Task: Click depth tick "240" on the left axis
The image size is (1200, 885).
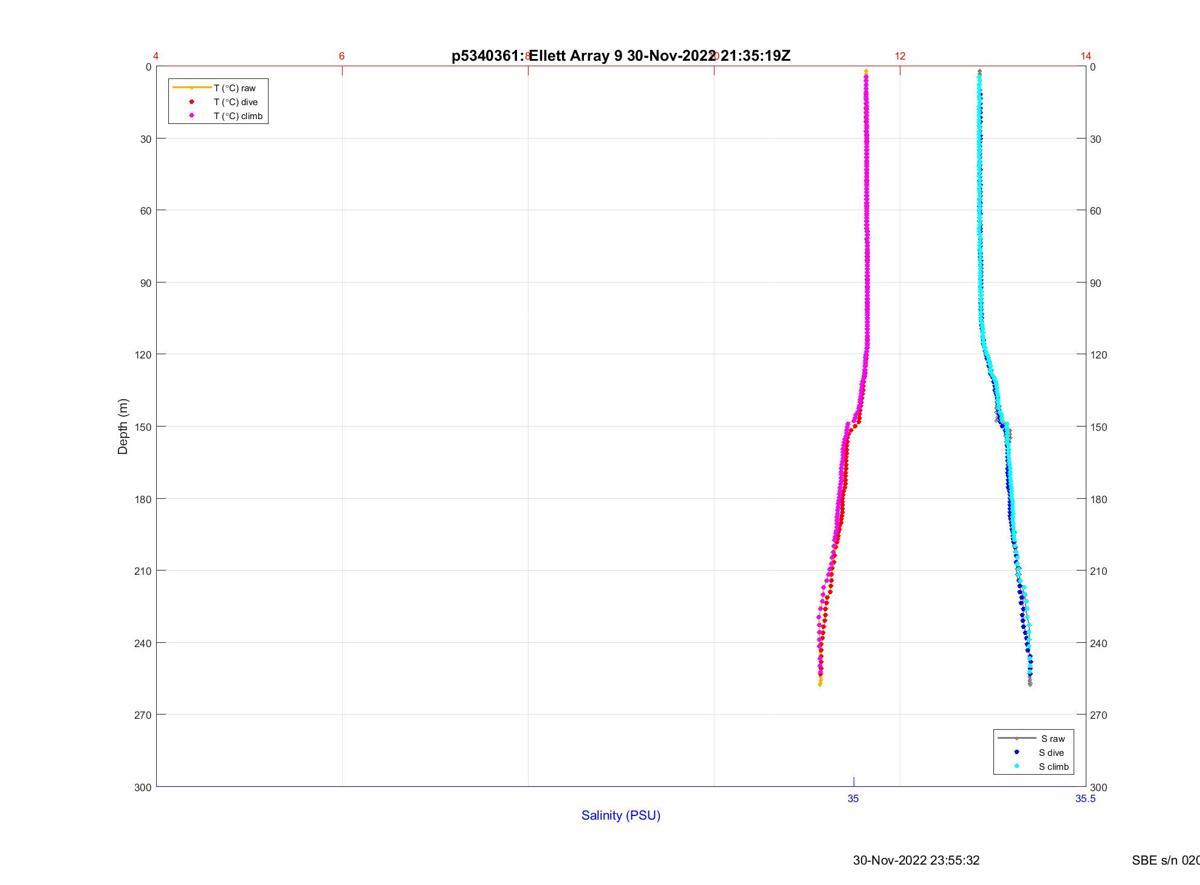Action: [142, 643]
